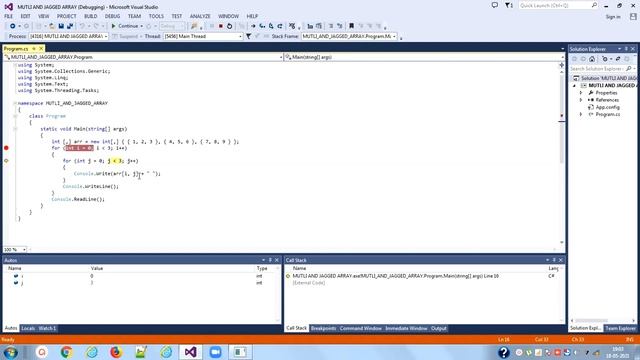Click the Open File icon in toolbar
Viewport: 640px width, 360px height.
(x=52, y=26)
